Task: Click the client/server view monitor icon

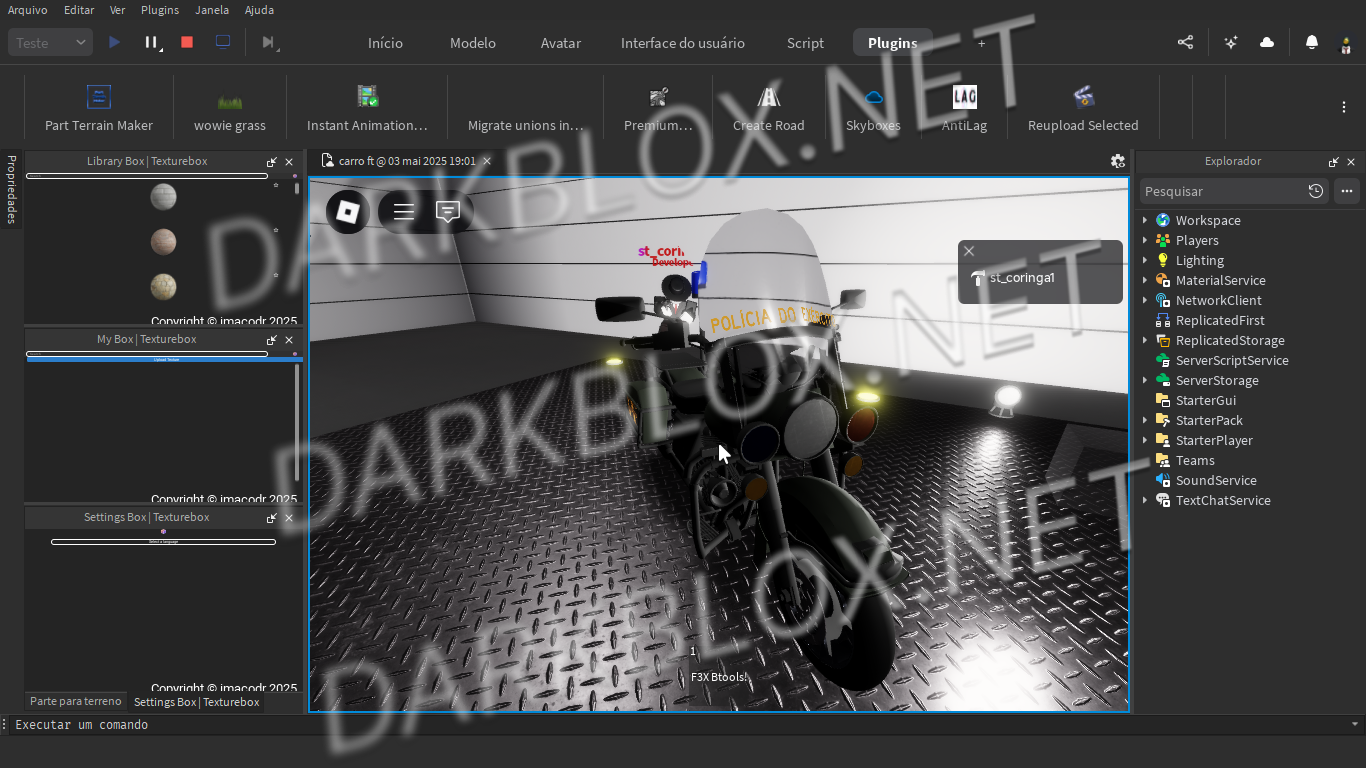Action: 223,42
